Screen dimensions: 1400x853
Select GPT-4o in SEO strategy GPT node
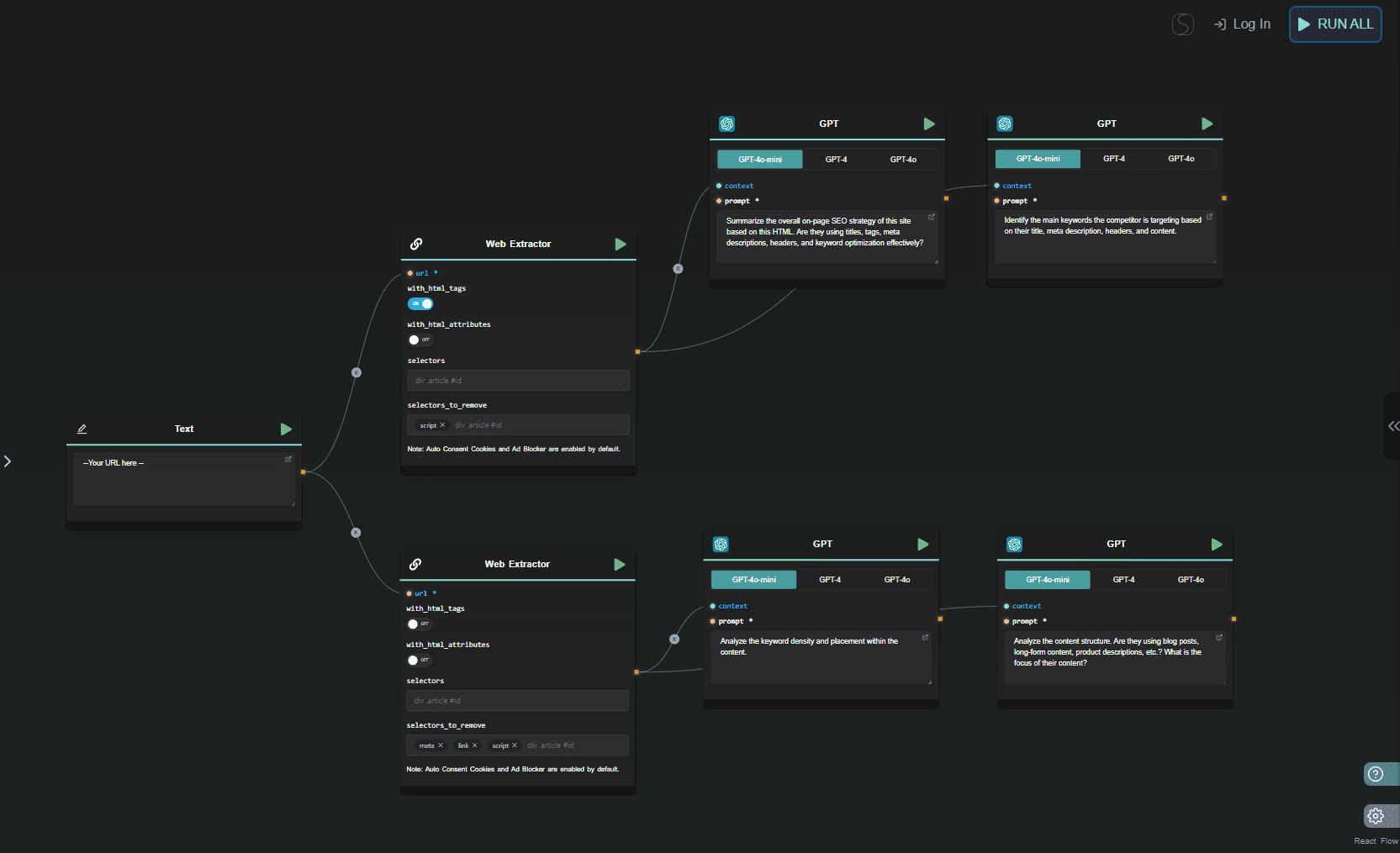click(904, 160)
